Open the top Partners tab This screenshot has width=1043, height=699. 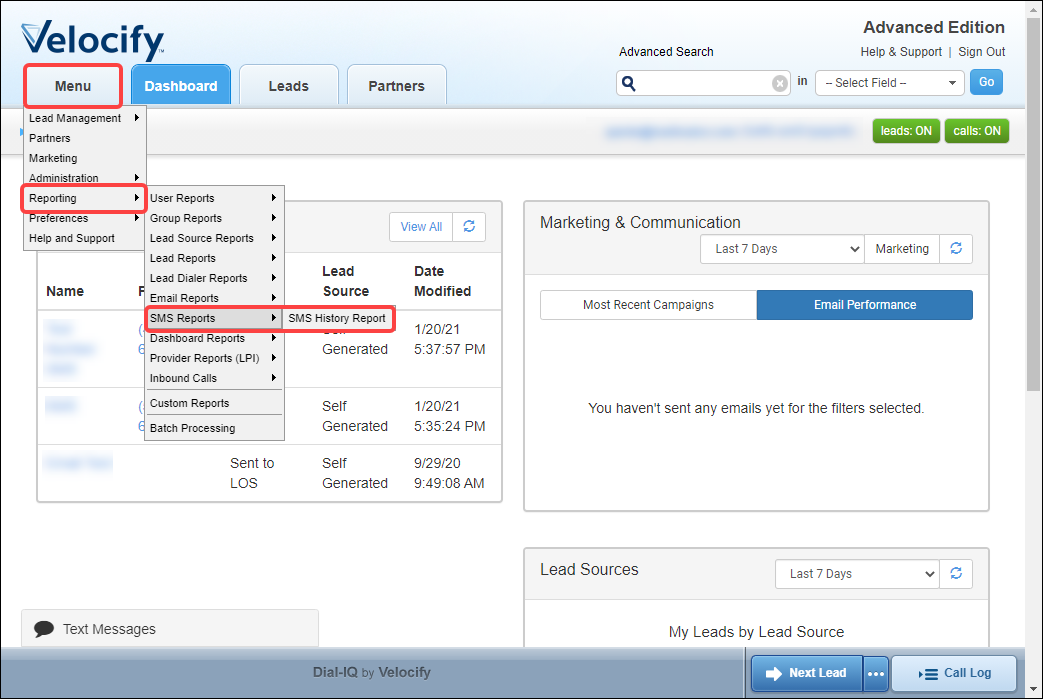tap(396, 86)
